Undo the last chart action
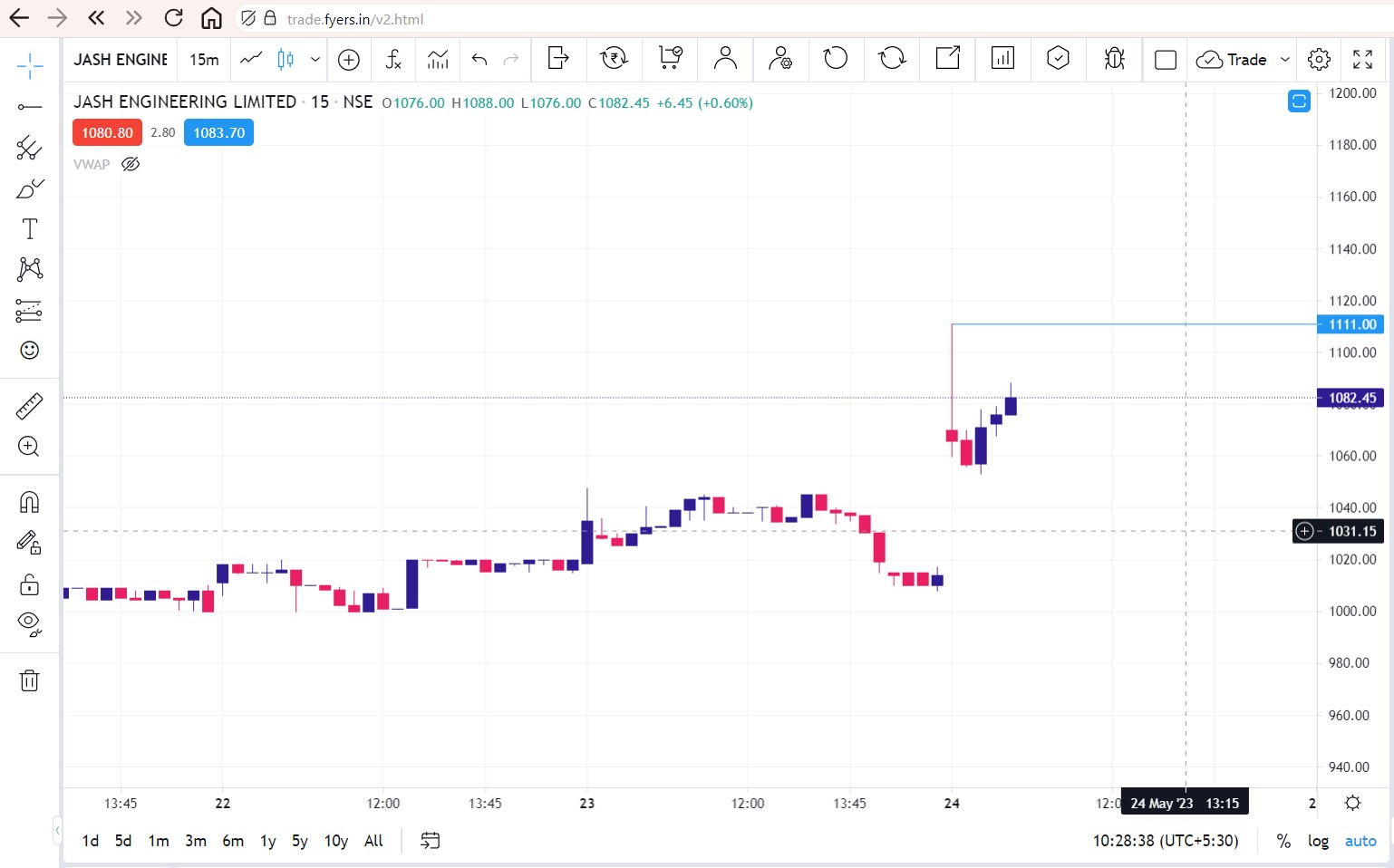 tap(479, 60)
